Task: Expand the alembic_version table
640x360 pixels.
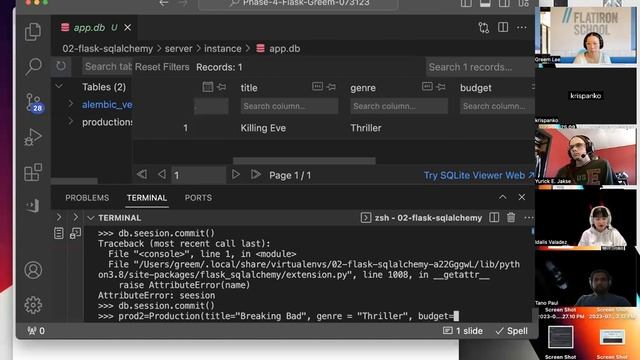Action: point(71,104)
